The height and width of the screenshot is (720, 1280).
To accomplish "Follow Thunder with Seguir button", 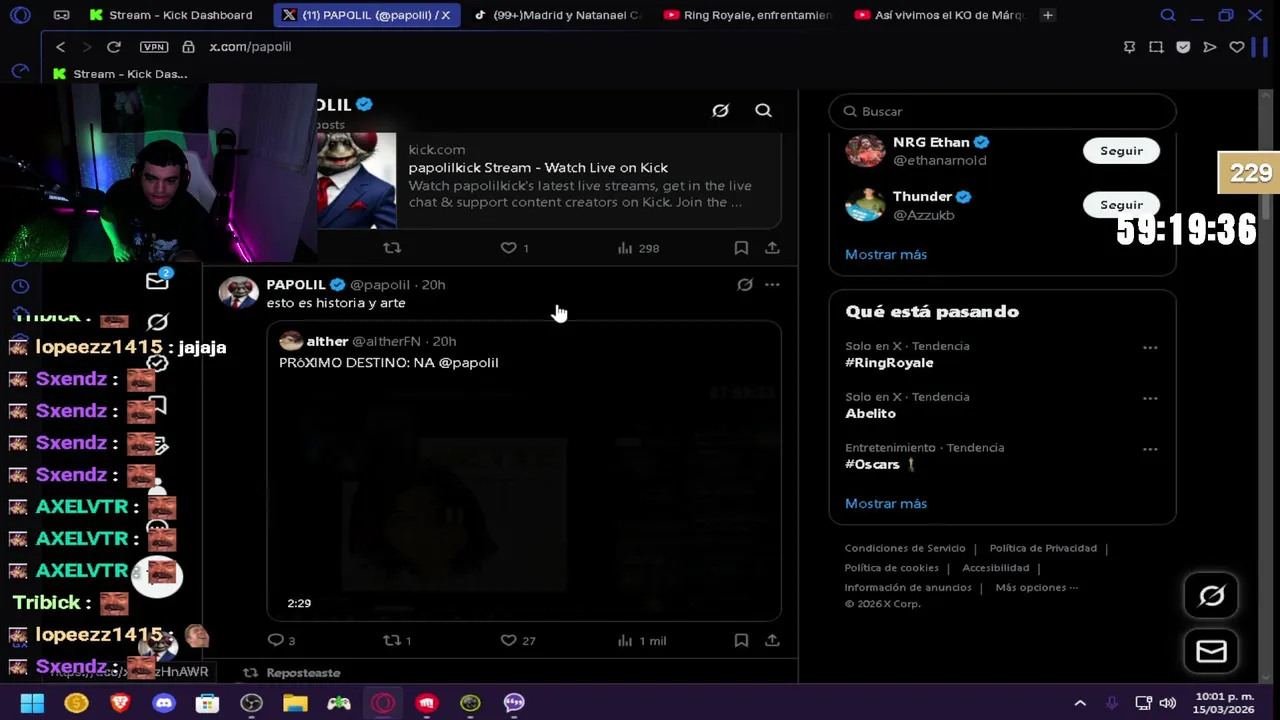I will [x=1121, y=205].
